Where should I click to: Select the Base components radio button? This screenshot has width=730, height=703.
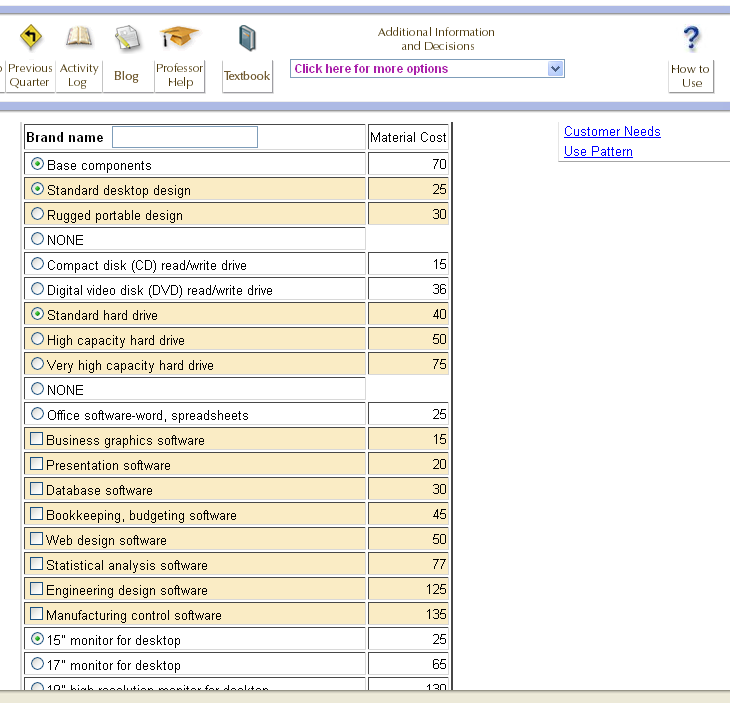click(x=37, y=164)
